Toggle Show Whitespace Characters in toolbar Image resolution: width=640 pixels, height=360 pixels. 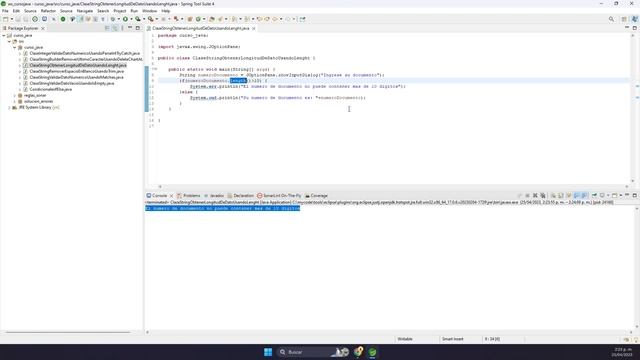click(x=103, y=19)
